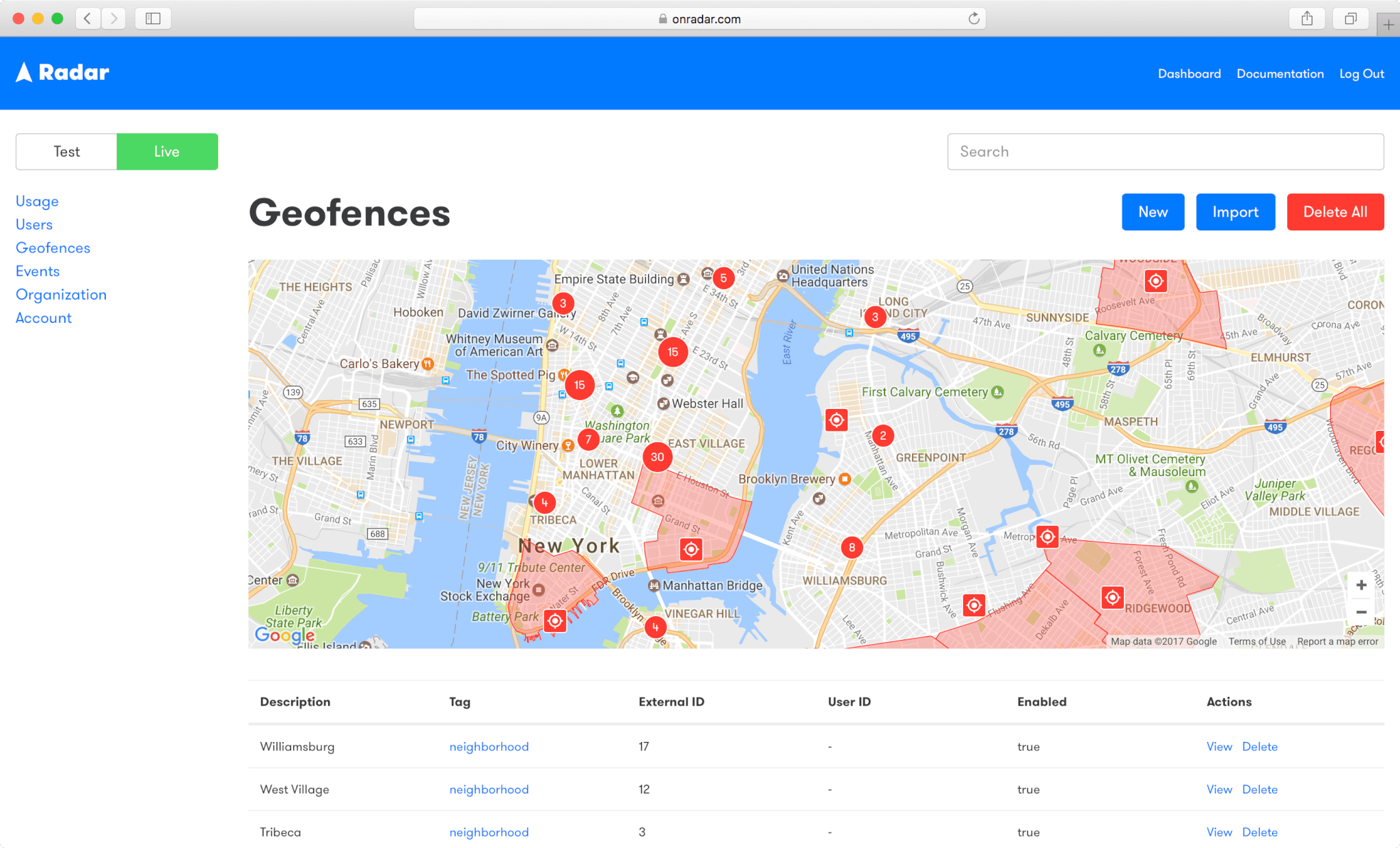Click neighborhood tag in Williamsburg row
Image resolution: width=1400 pixels, height=848 pixels.
(x=489, y=747)
